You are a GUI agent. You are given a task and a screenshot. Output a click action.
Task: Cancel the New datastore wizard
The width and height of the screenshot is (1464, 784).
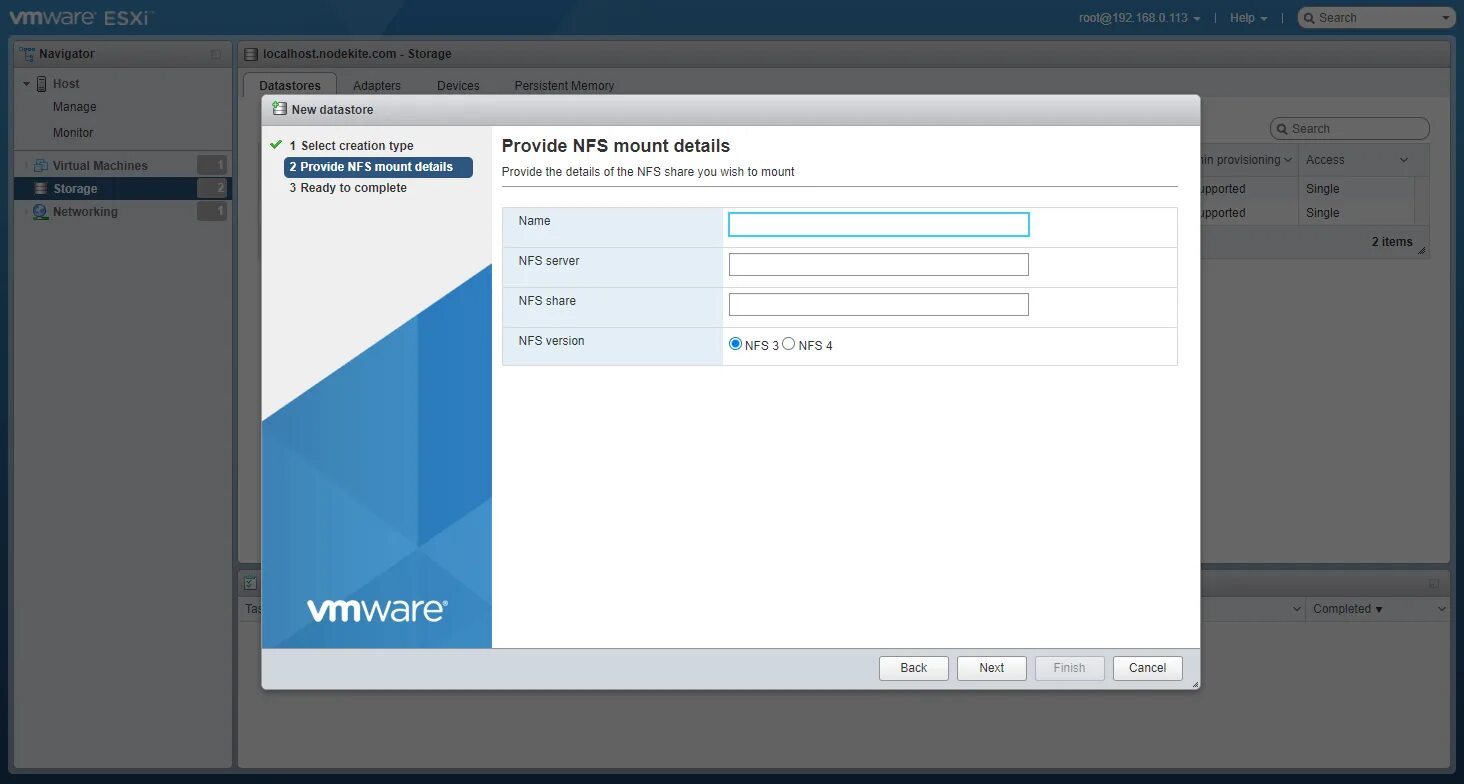[x=1147, y=668]
